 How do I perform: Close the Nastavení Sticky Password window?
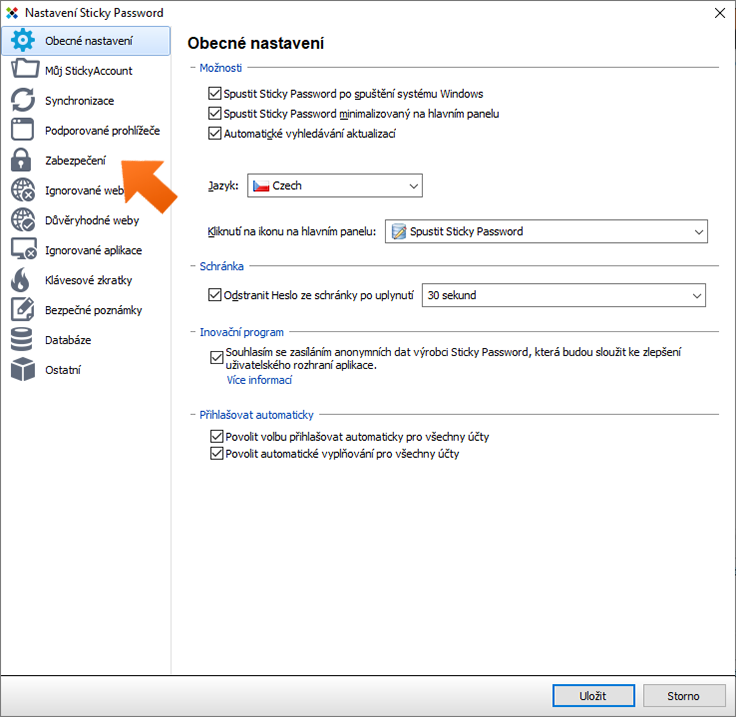[720, 13]
